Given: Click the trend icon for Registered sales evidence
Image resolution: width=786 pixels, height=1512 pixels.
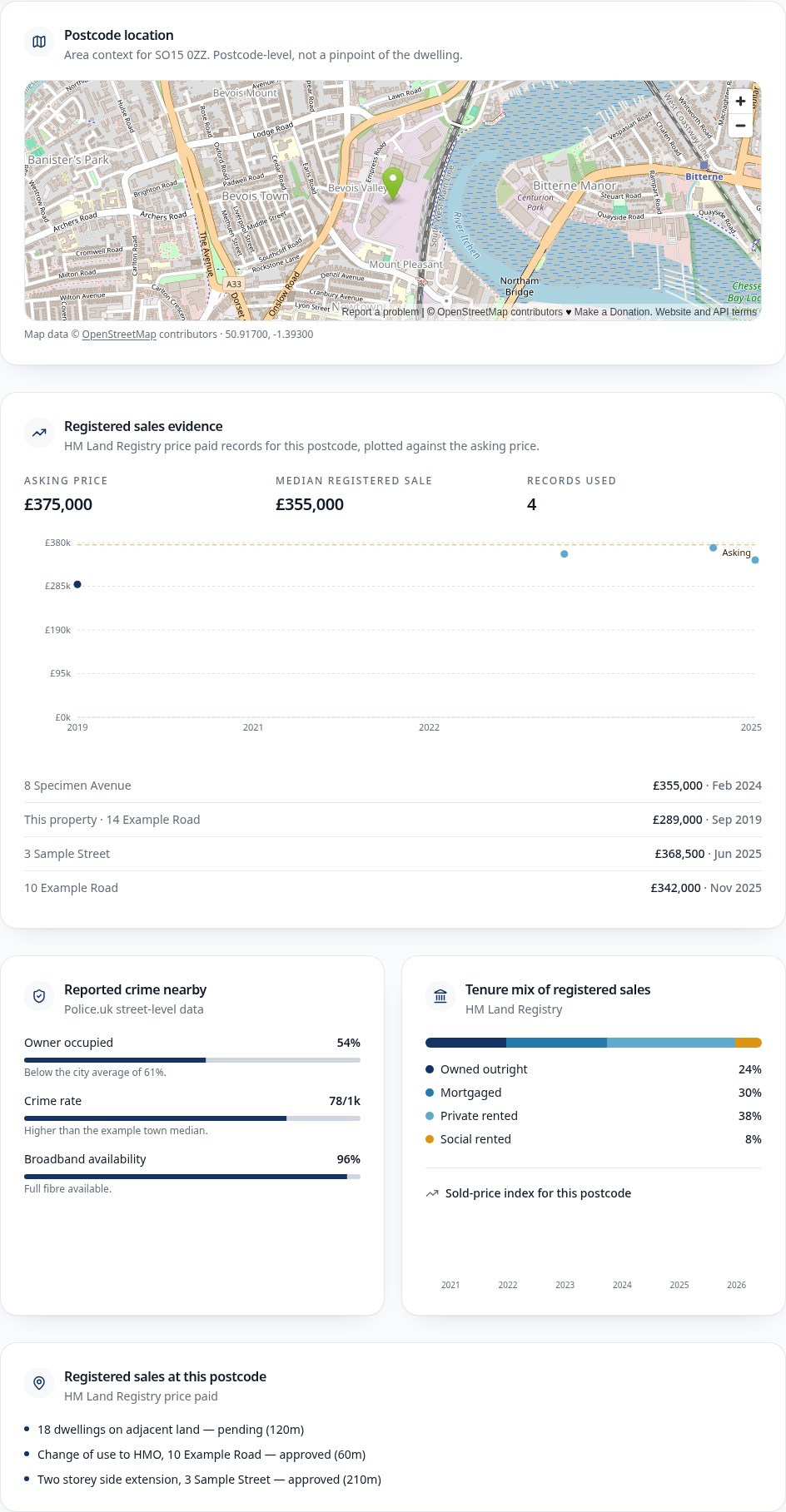Looking at the screenshot, I should [x=39, y=433].
